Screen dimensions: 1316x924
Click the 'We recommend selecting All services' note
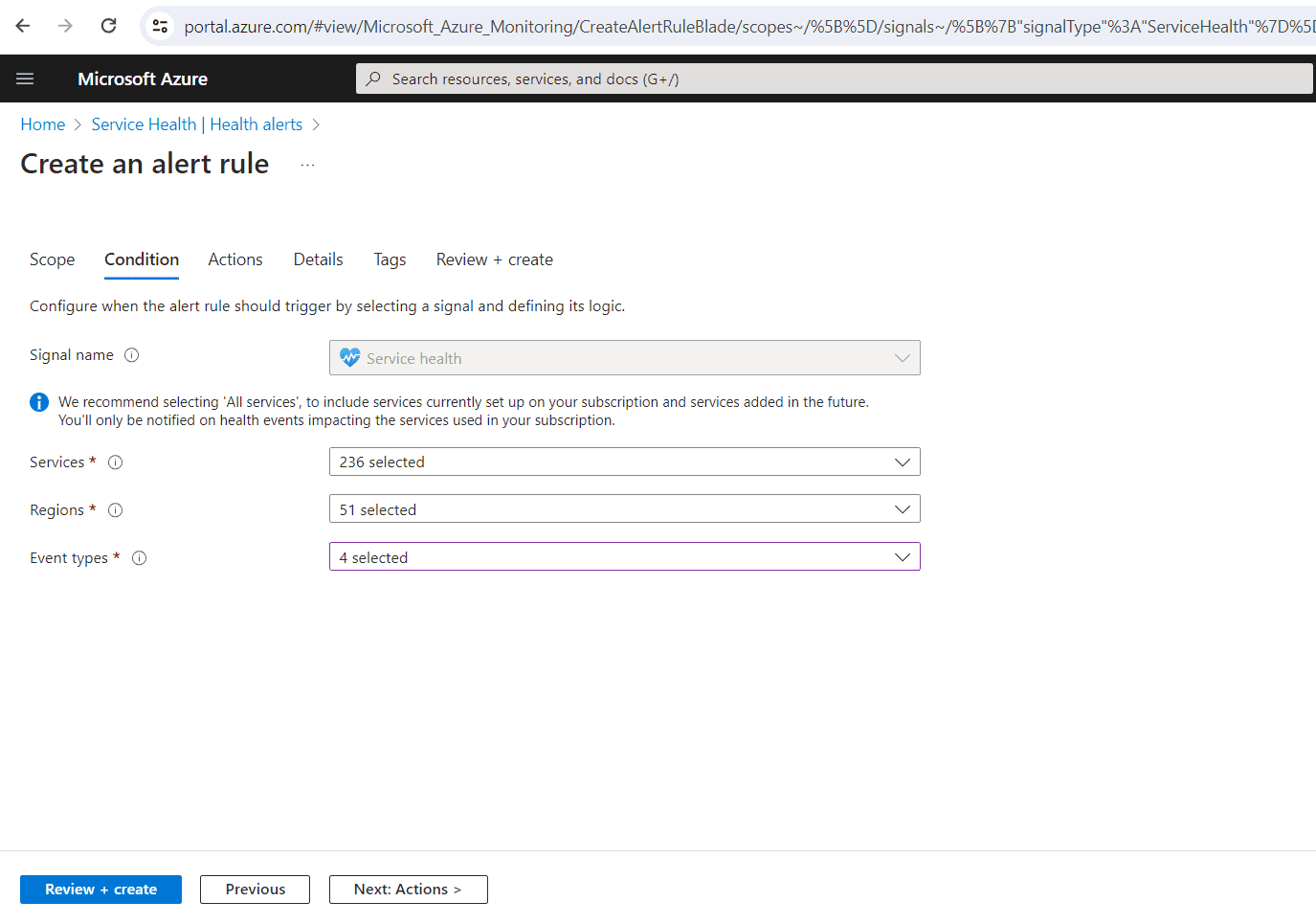463,411
